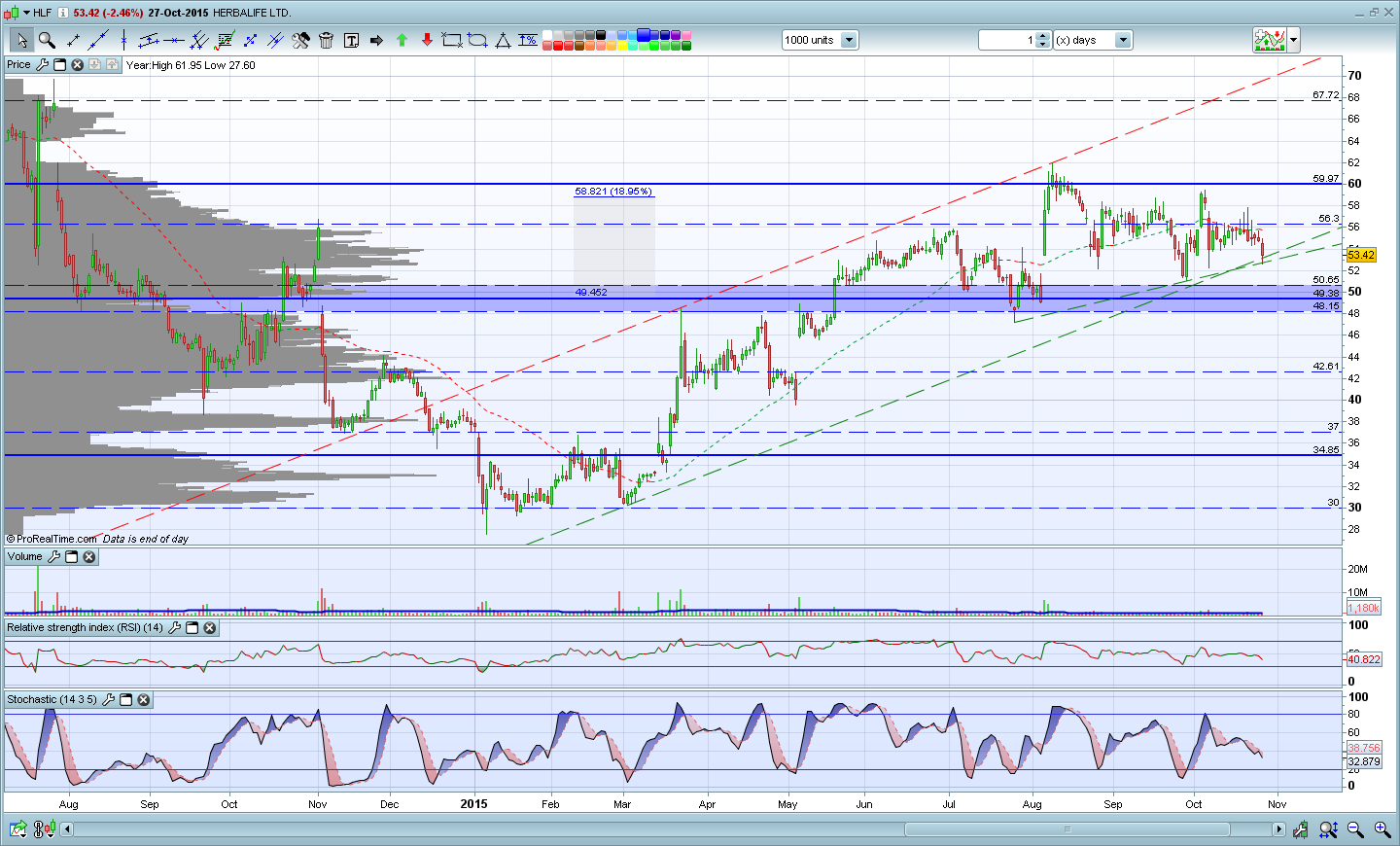
Task: Activate the magnifying glass zoom tool
Action: 47,40
